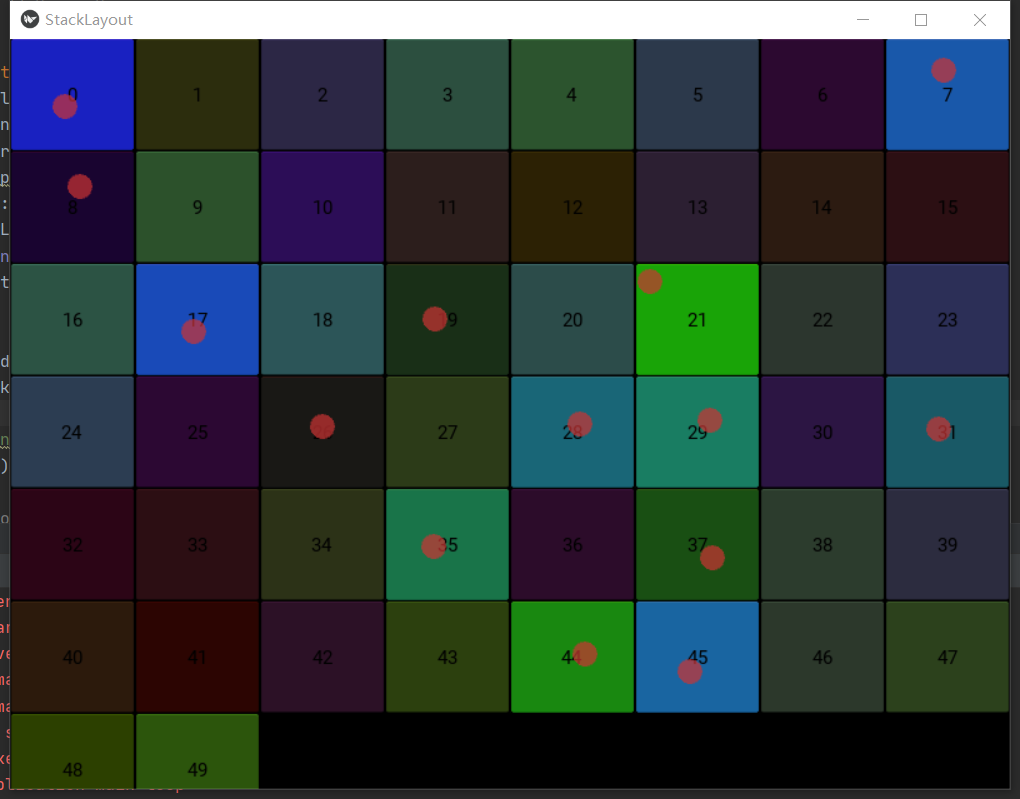Click the red marker overlapping tile 17
Viewport: 1020px width, 799px height.
pyautogui.click(x=194, y=331)
